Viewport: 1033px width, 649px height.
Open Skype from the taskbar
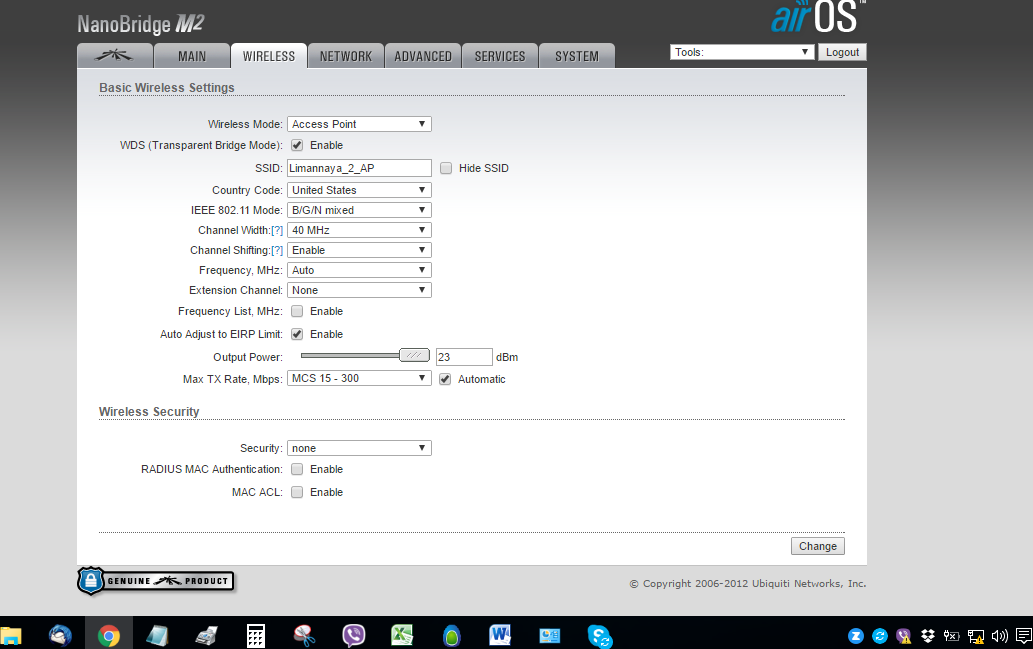pyautogui.click(x=600, y=636)
